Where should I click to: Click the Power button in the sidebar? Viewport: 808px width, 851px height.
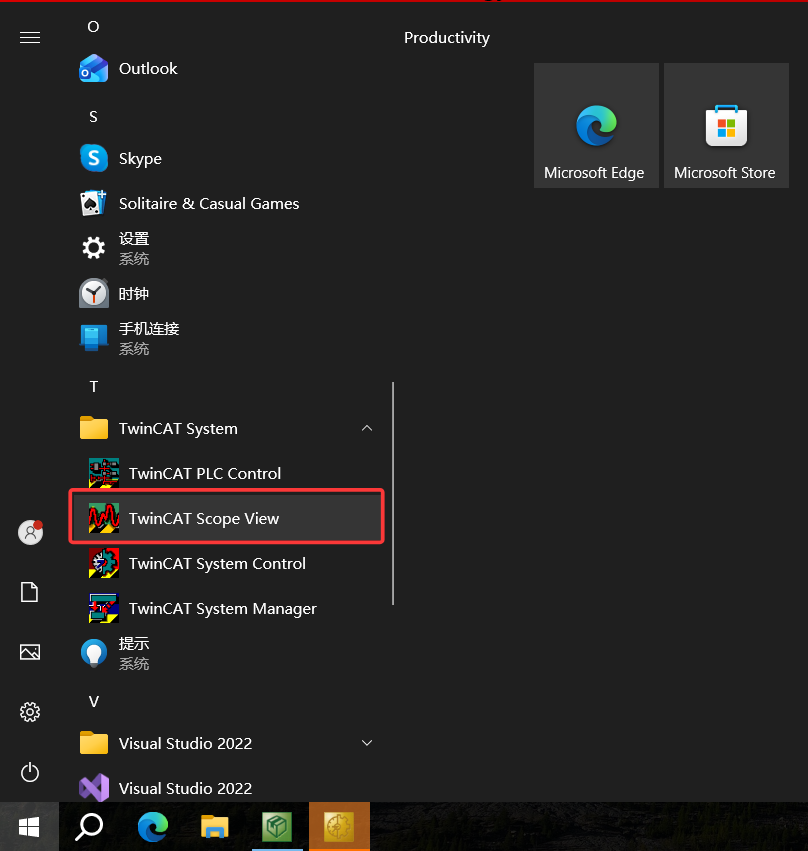30,772
